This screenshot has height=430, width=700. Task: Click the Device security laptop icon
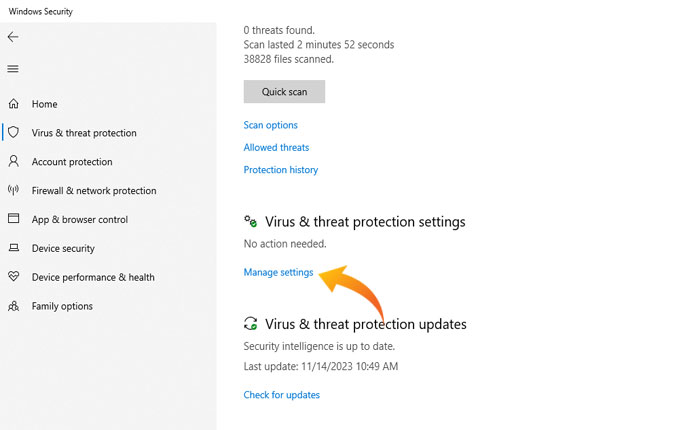[x=14, y=248]
